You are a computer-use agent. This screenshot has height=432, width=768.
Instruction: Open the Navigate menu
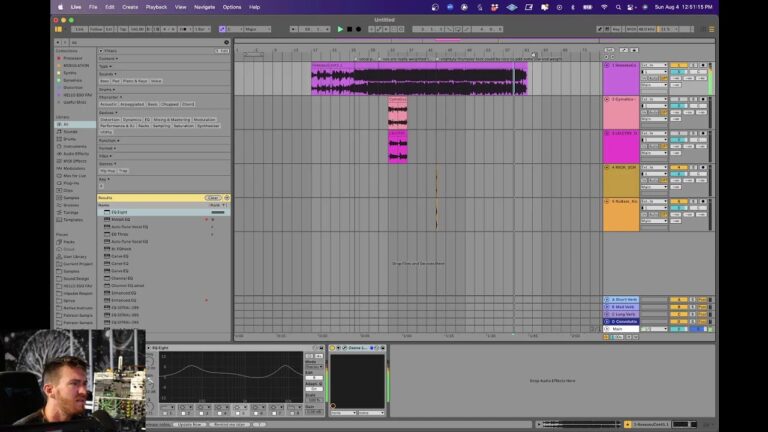click(x=204, y=6)
